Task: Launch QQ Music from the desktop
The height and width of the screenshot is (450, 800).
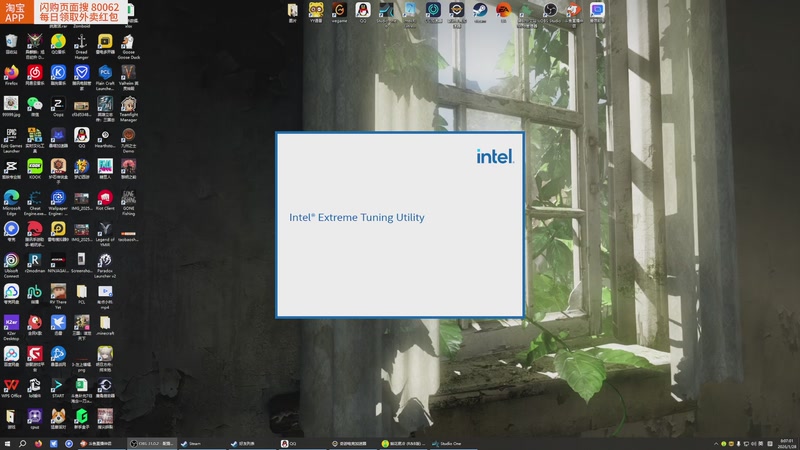Action: point(58,43)
